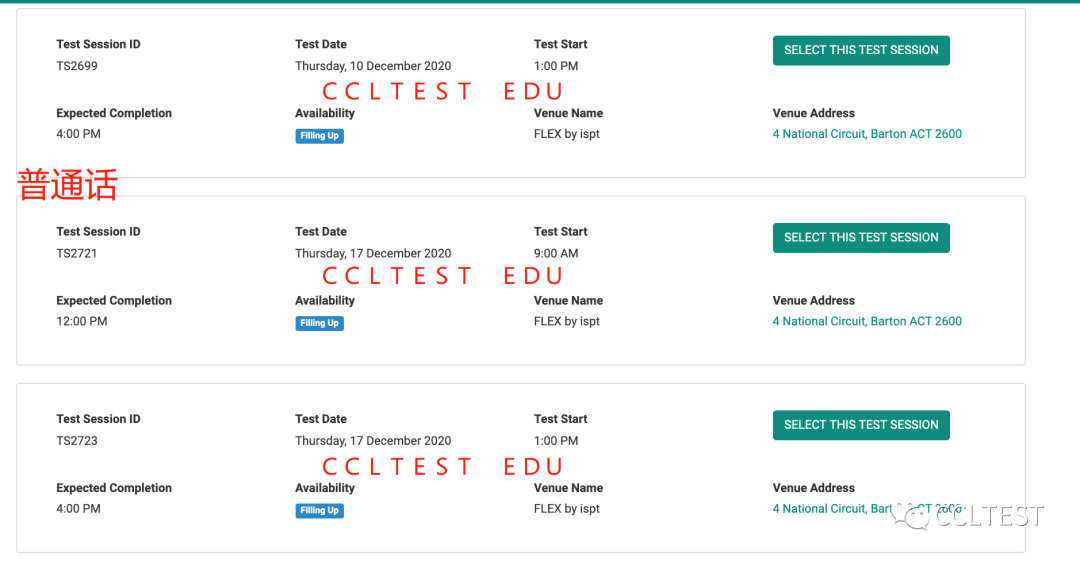Open venue address link for TS2721 session
The width and height of the screenshot is (1080, 561).
click(867, 321)
